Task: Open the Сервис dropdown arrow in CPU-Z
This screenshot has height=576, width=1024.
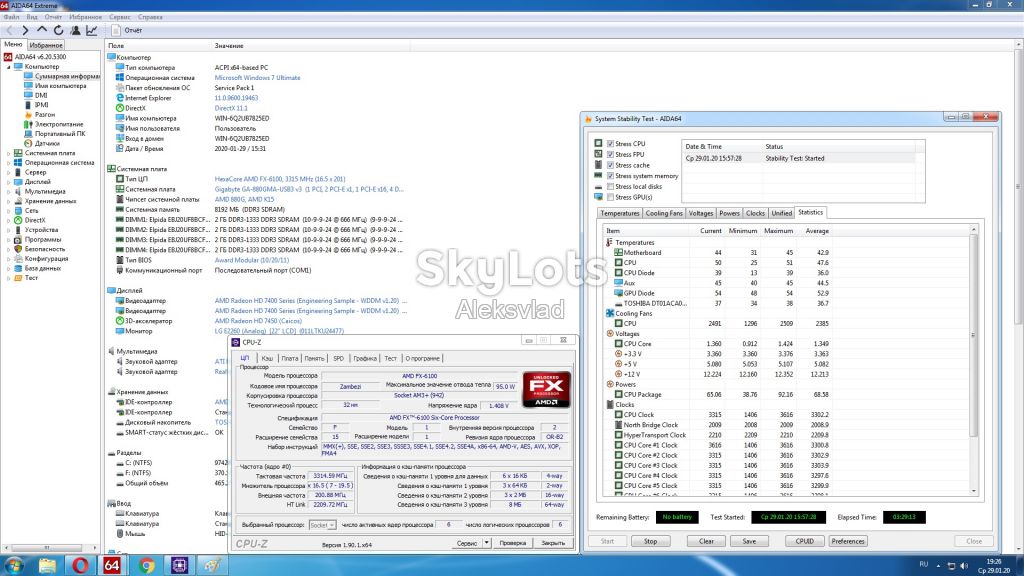Action: point(487,543)
